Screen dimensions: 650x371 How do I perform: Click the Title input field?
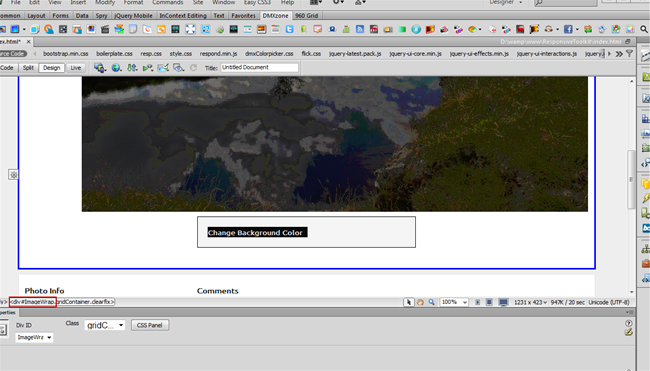(x=259, y=68)
